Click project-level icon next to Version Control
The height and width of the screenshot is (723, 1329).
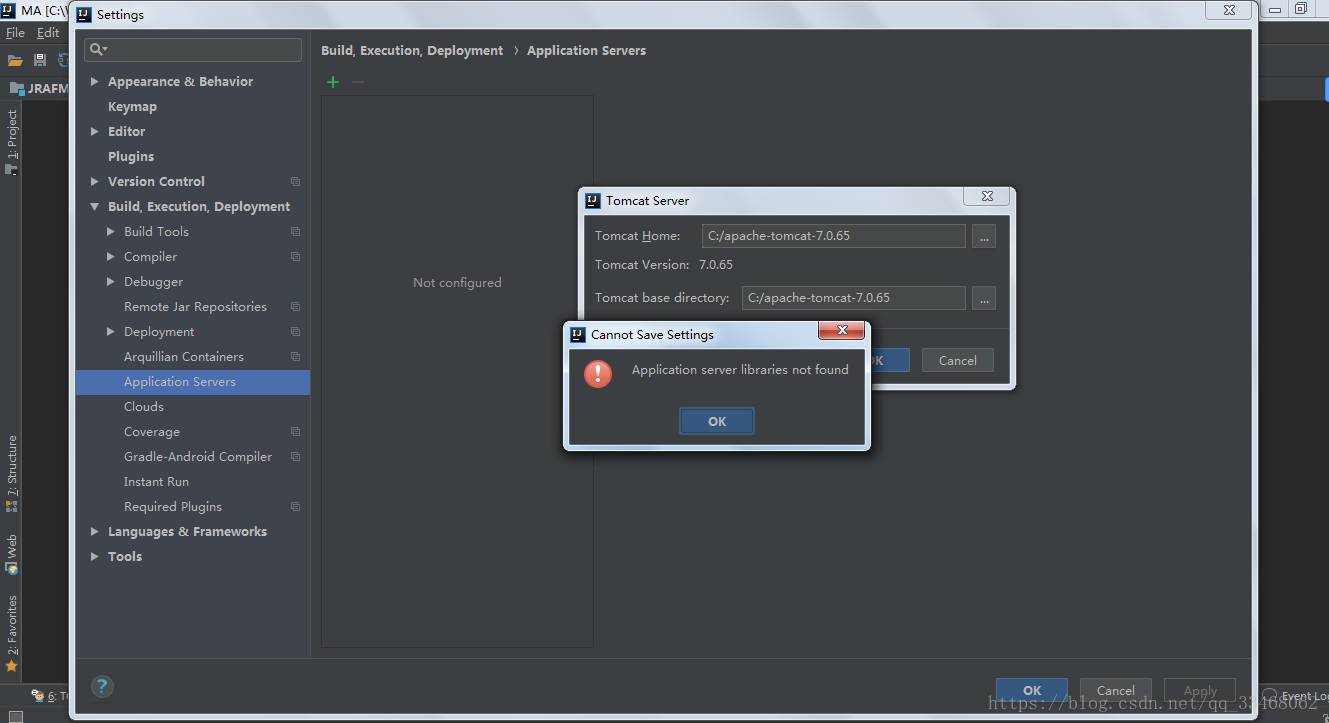point(295,181)
